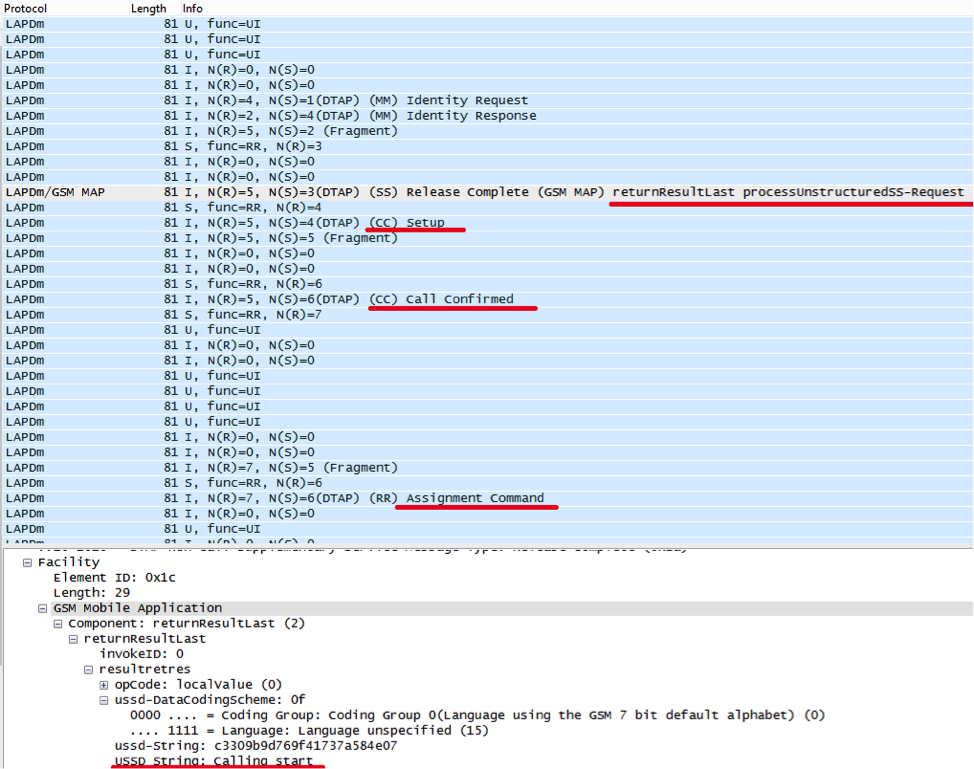Collapse the Facility tree node
The height and width of the screenshot is (769, 974).
click(x=27, y=563)
